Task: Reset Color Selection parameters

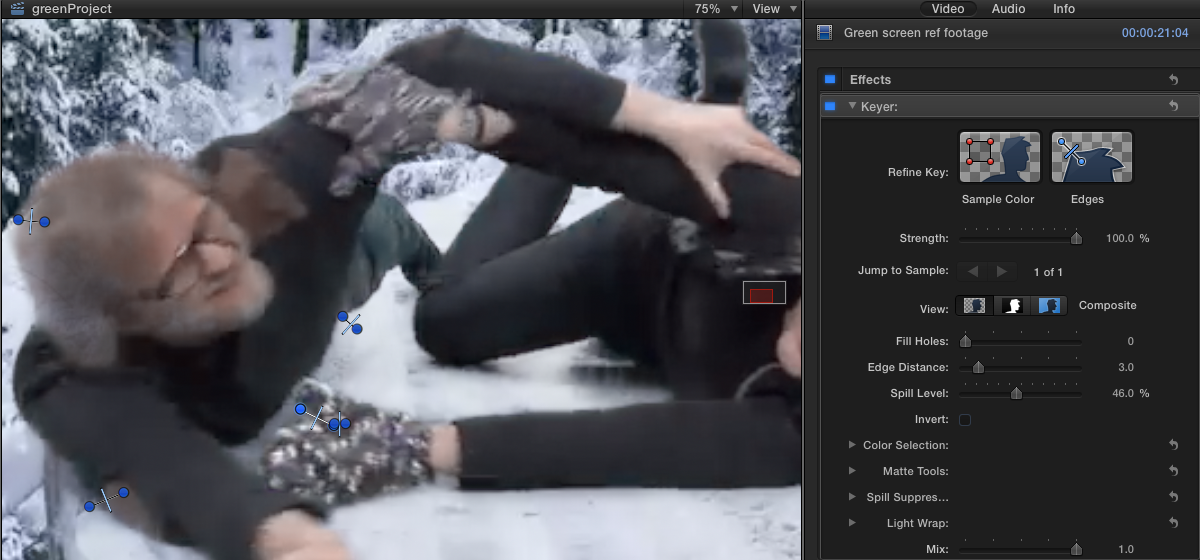Action: (1174, 445)
